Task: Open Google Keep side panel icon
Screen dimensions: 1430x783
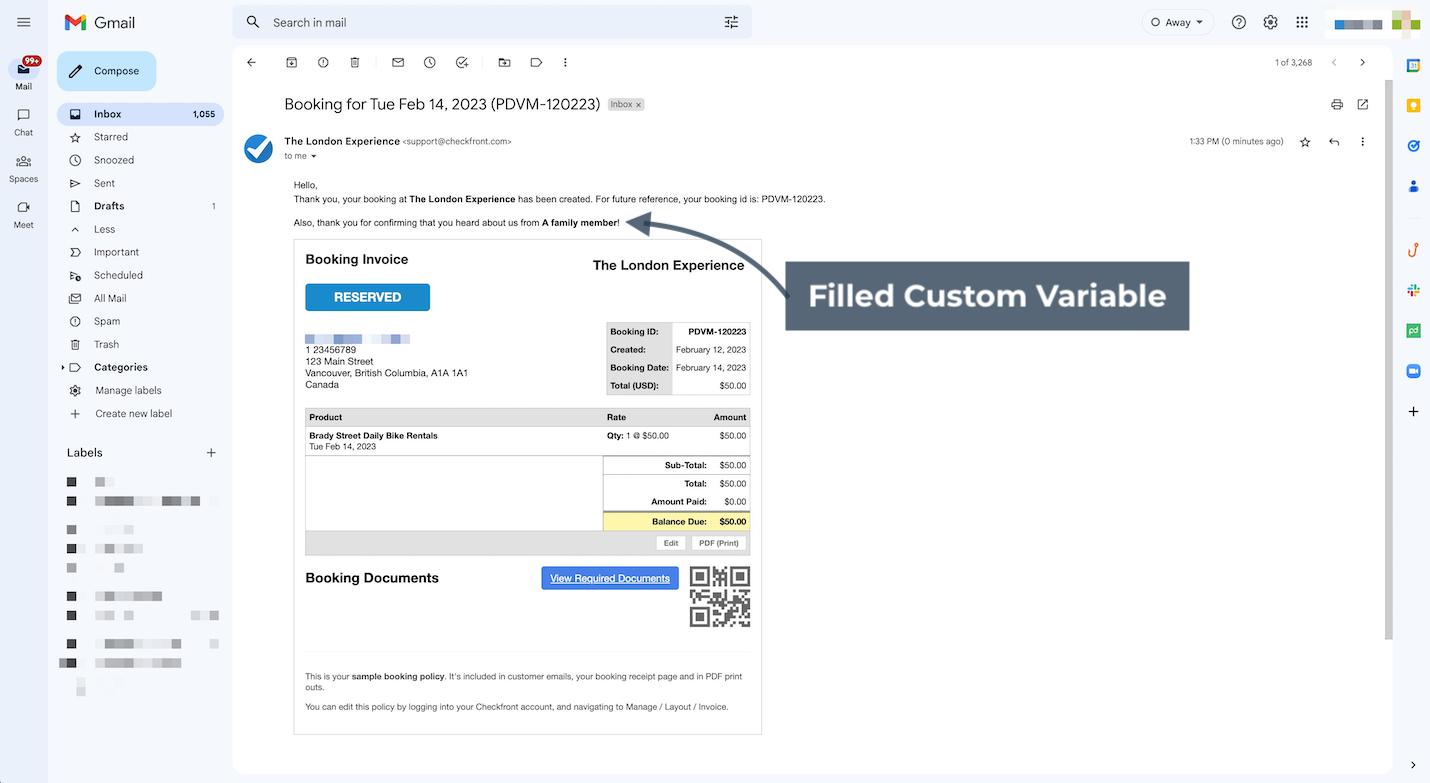Action: click(1413, 106)
